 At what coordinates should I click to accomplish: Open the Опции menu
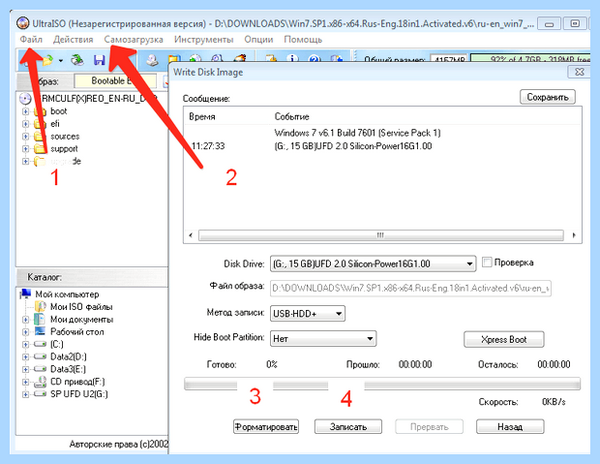pyautogui.click(x=259, y=39)
